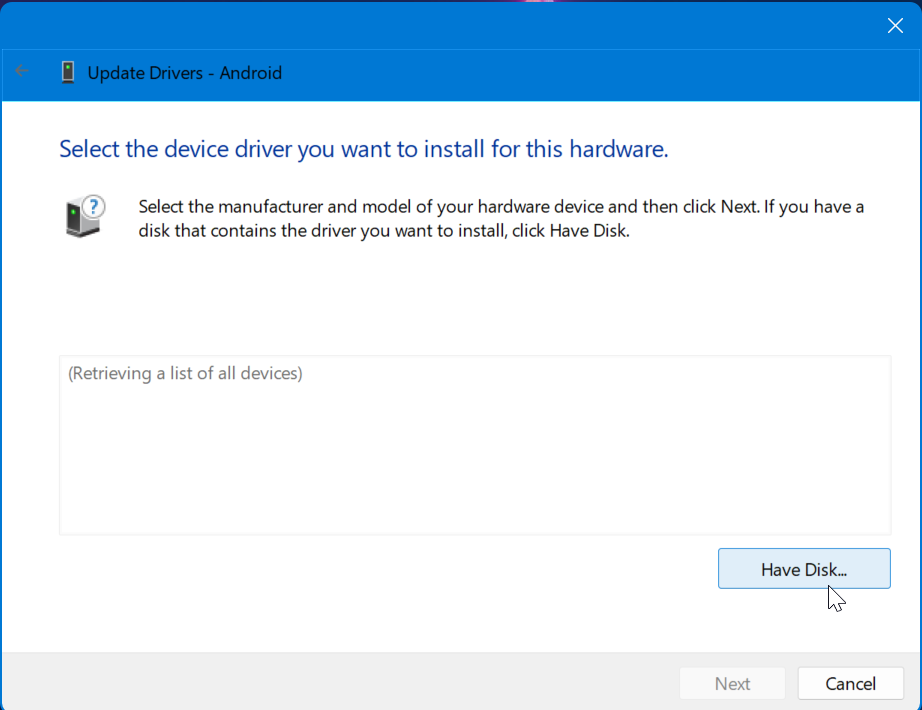Select the blue heading about device driver selection
Screen dimensions: 922x710
point(364,148)
